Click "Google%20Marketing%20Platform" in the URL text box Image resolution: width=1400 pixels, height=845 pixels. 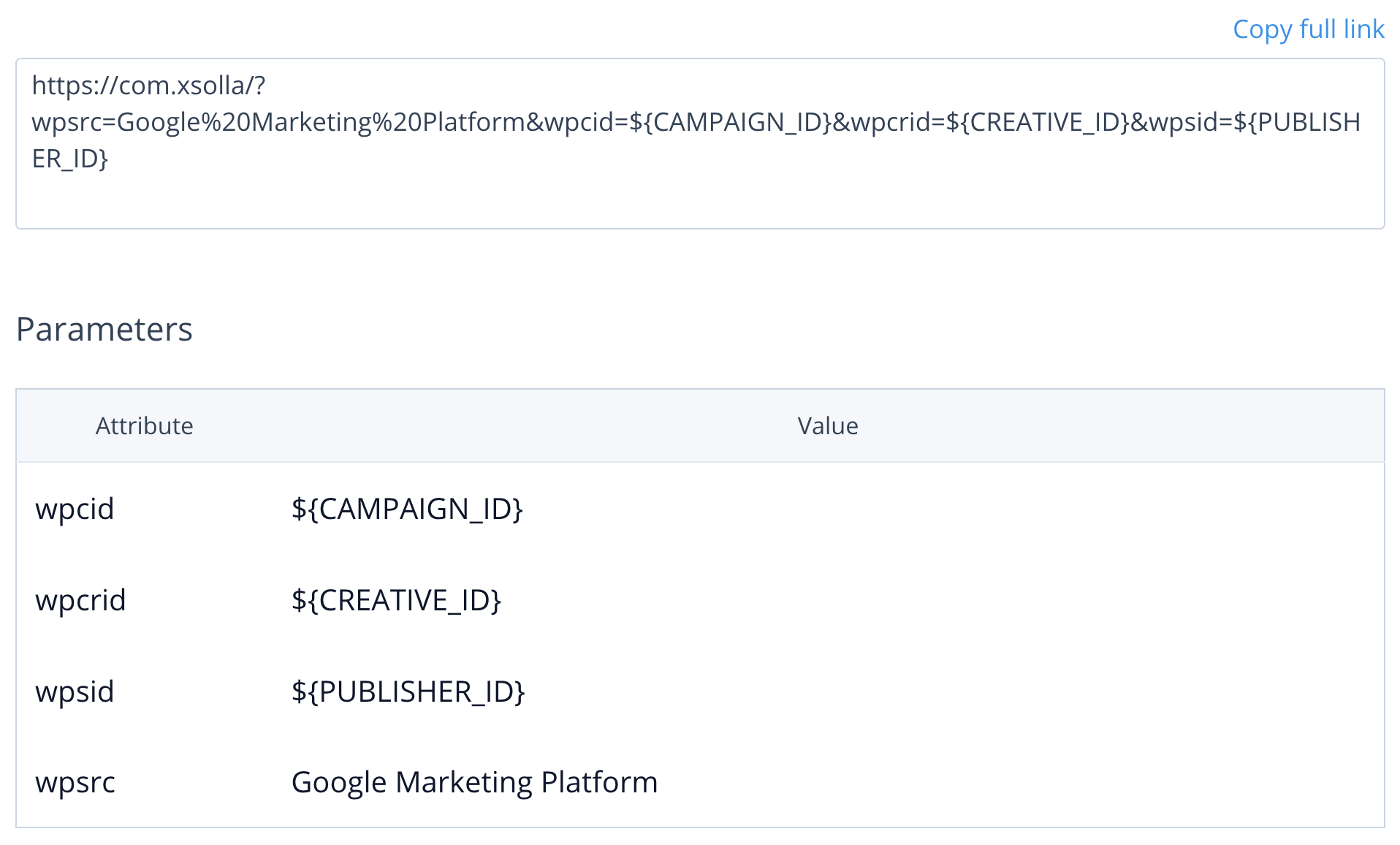tap(320, 122)
